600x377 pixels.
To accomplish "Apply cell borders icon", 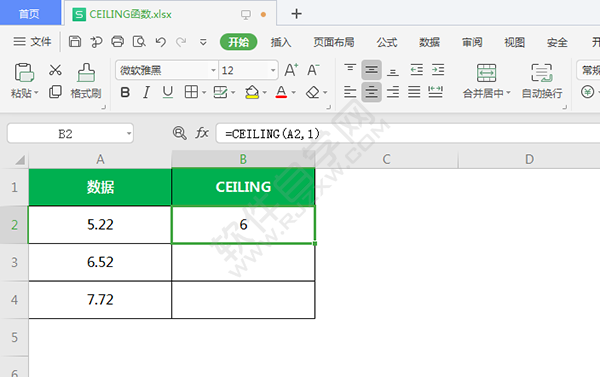I will tap(191, 92).
